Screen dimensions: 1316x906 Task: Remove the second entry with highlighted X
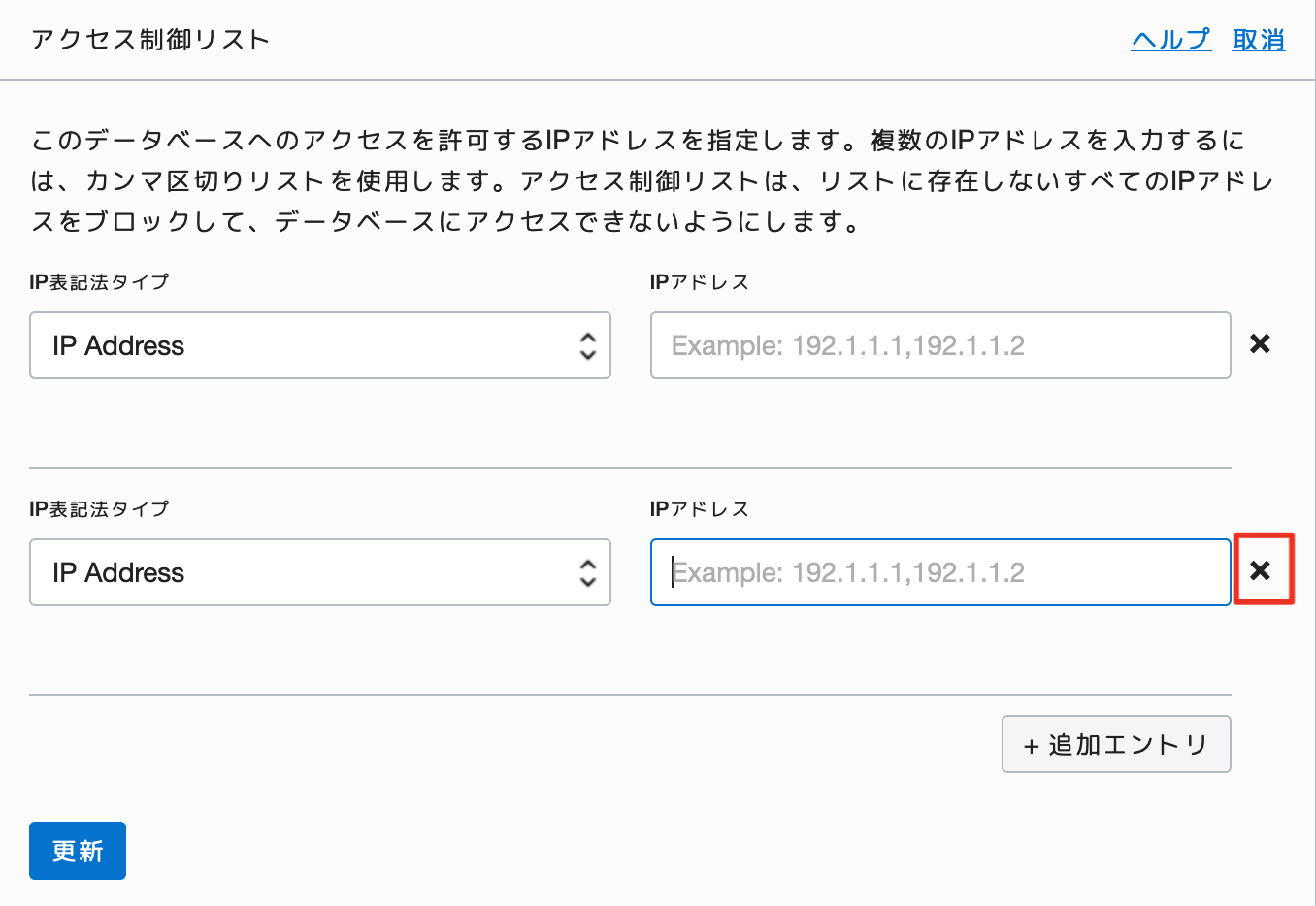coord(1260,570)
